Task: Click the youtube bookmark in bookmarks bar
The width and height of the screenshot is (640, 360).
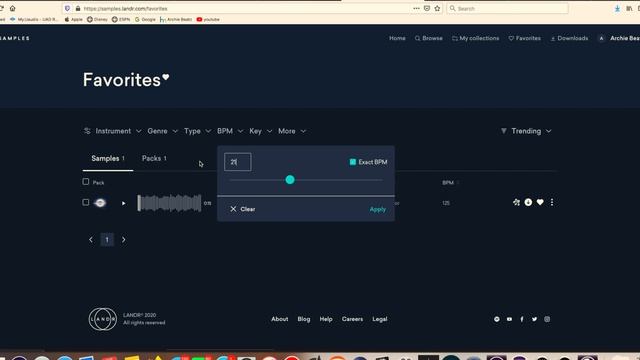Action: coord(208,19)
